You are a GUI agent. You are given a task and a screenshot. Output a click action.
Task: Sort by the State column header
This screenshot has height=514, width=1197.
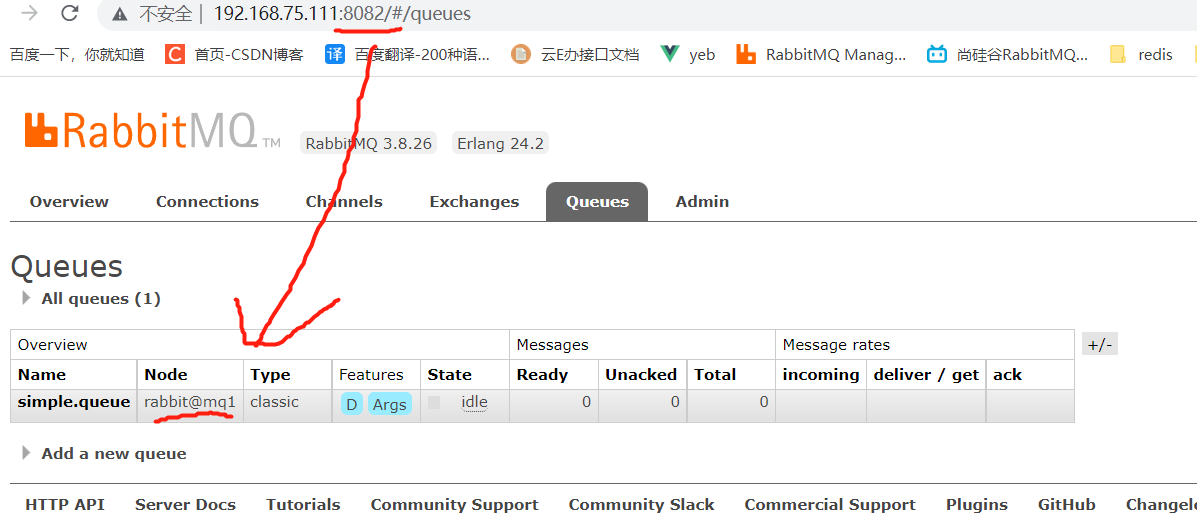point(450,375)
